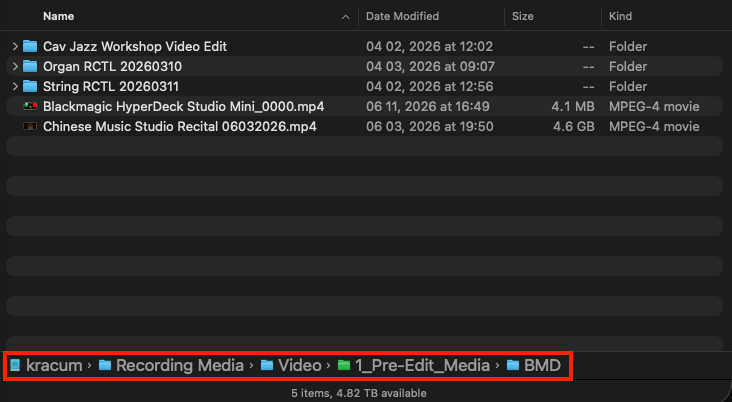This screenshot has width=732, height=402.
Task: Click the date 04 02, 2026 at 12:56
Action: [429, 86]
